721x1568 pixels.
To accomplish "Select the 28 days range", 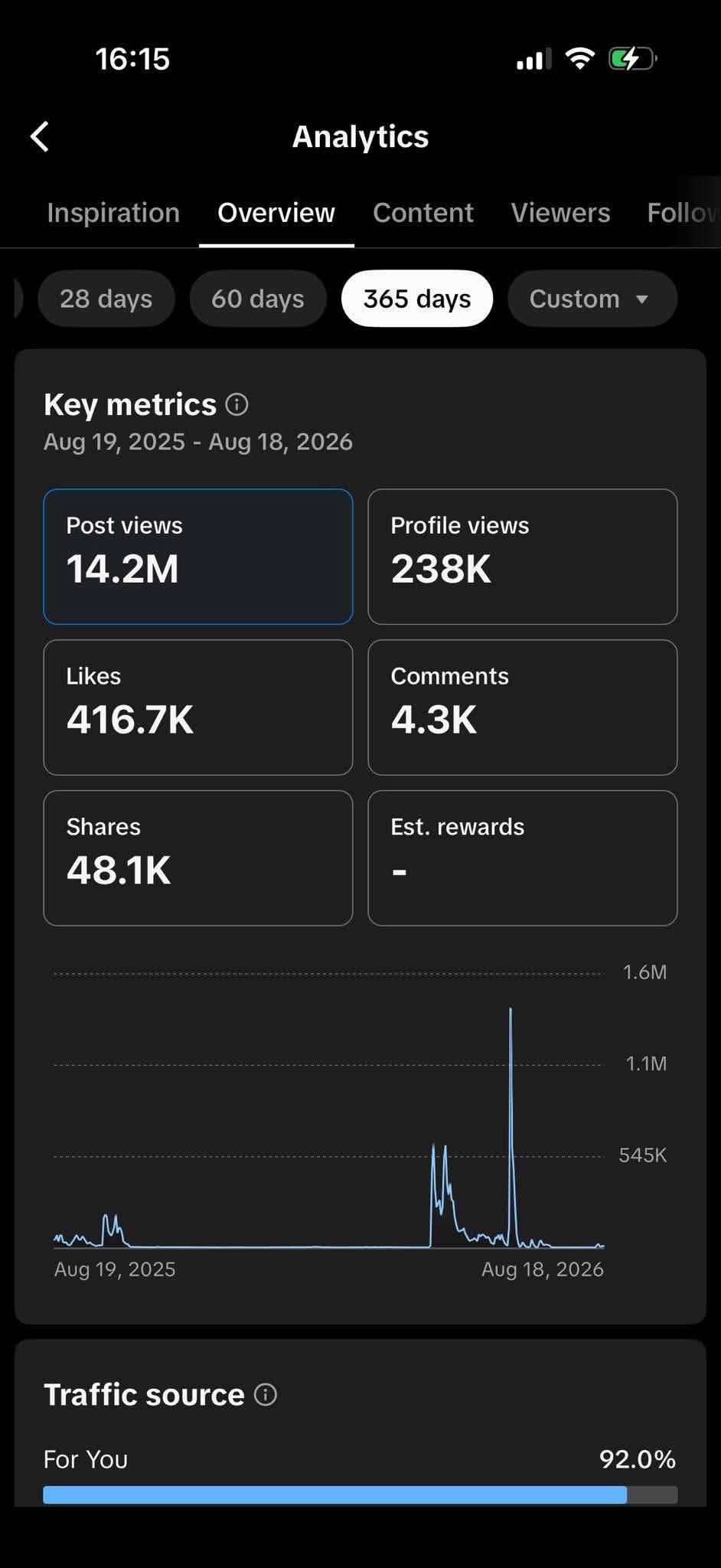I will click(x=106, y=299).
